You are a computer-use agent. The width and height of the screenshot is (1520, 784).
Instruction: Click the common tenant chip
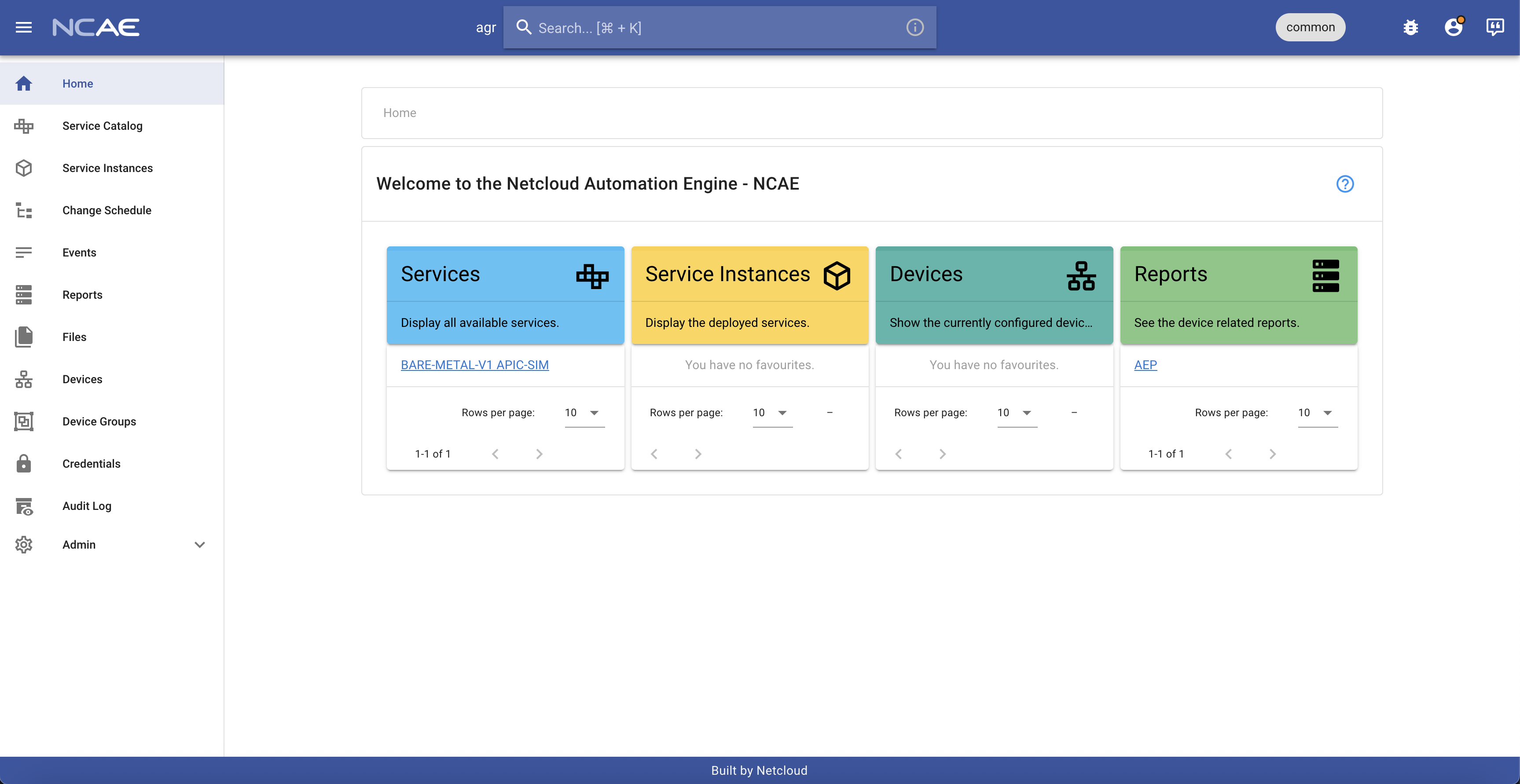(x=1310, y=27)
